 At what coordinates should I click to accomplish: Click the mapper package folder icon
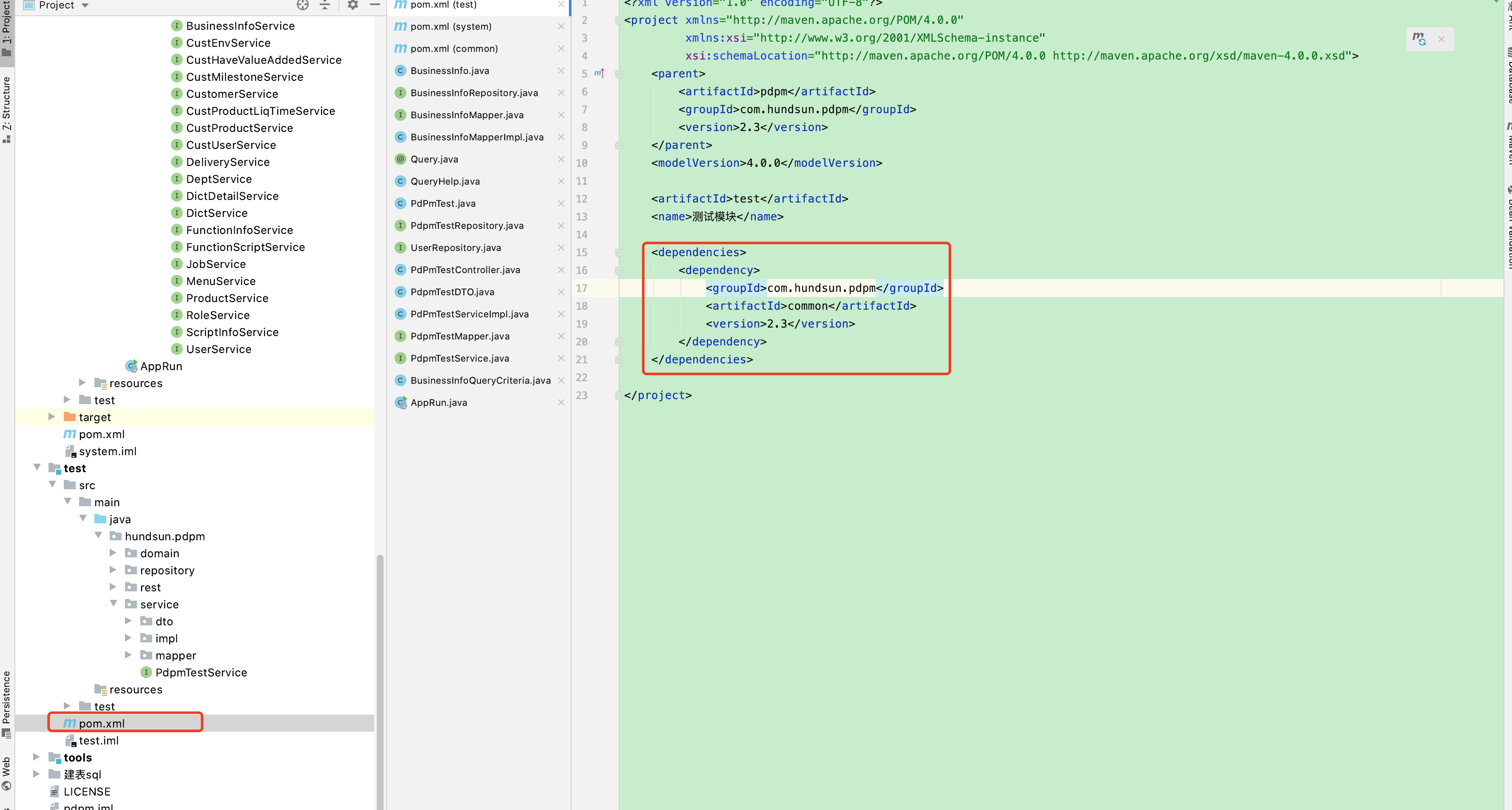(x=146, y=655)
